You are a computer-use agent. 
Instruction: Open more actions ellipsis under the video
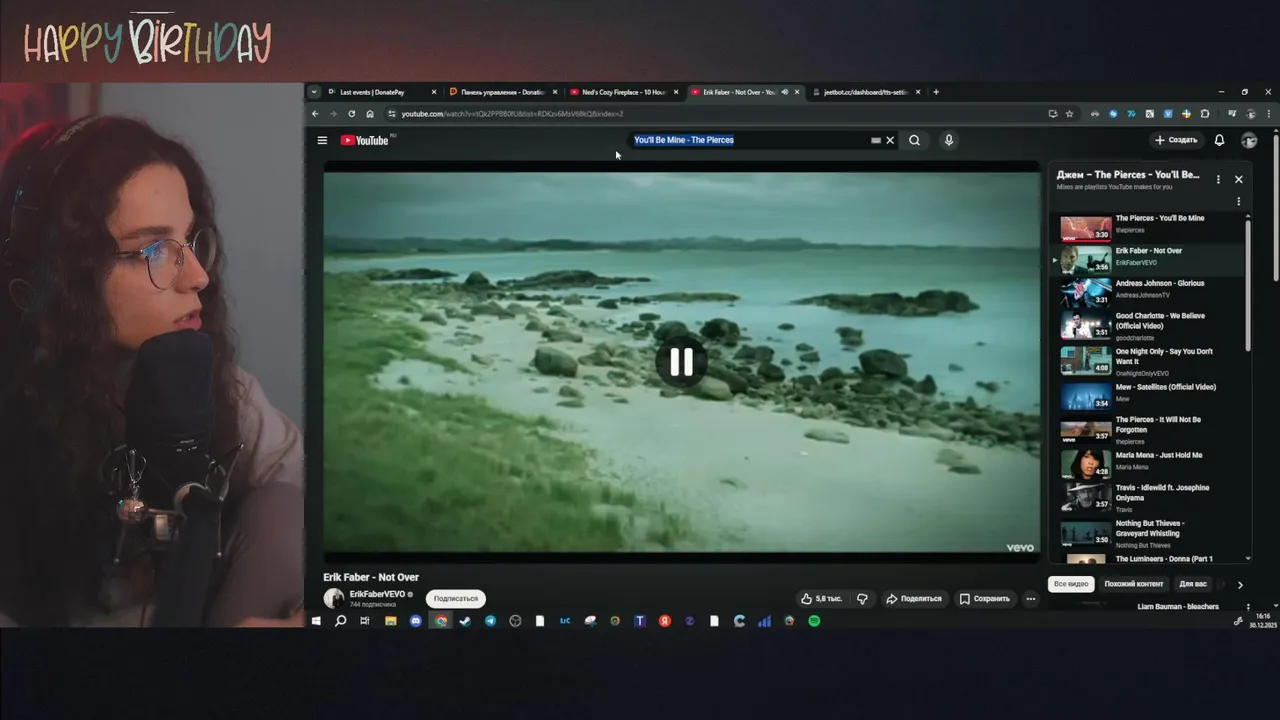(x=1030, y=598)
